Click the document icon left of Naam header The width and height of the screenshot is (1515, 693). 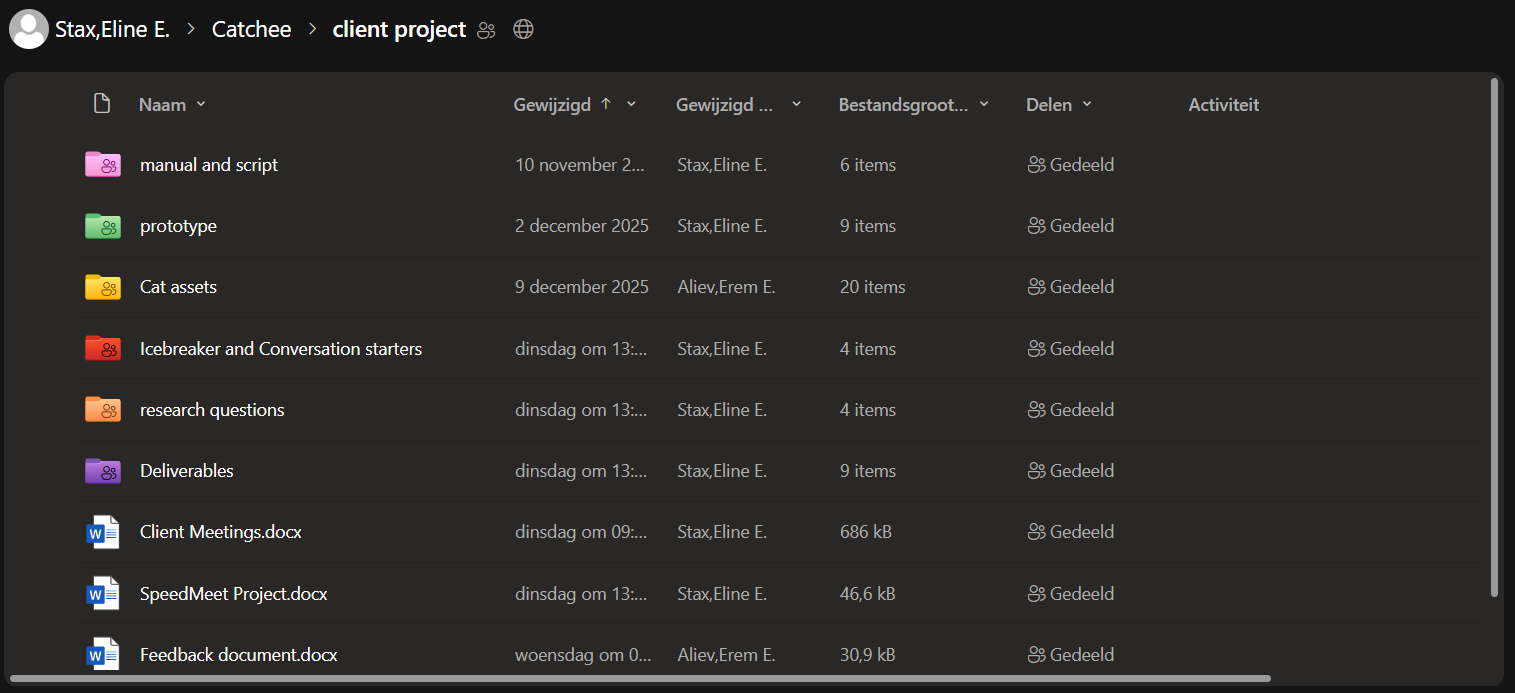coord(101,103)
